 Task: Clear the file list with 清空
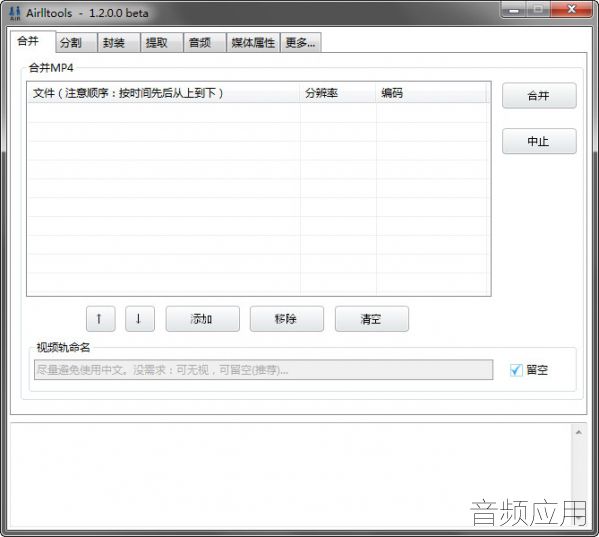[372, 319]
